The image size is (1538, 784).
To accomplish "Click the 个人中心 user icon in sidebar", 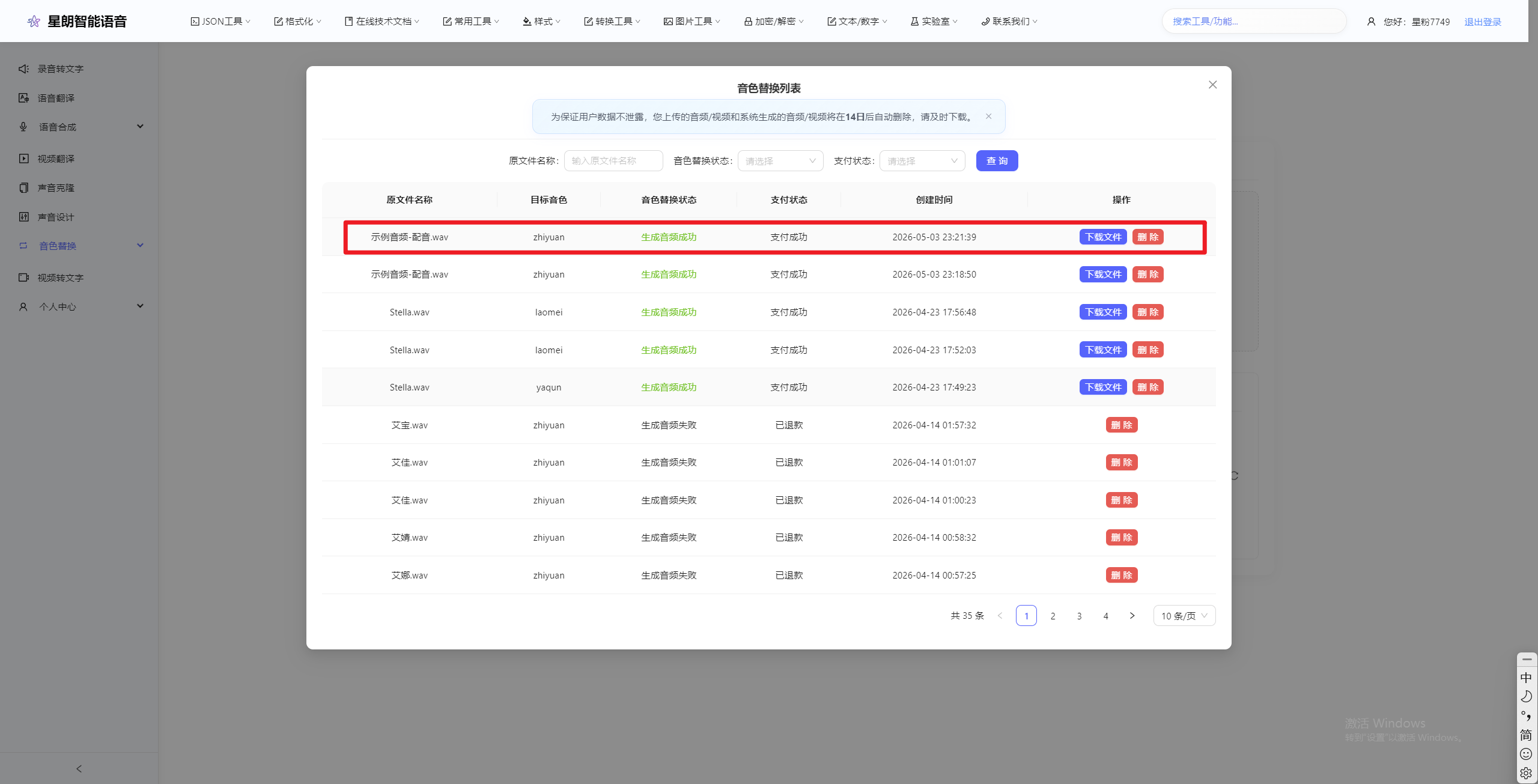I will (x=23, y=307).
